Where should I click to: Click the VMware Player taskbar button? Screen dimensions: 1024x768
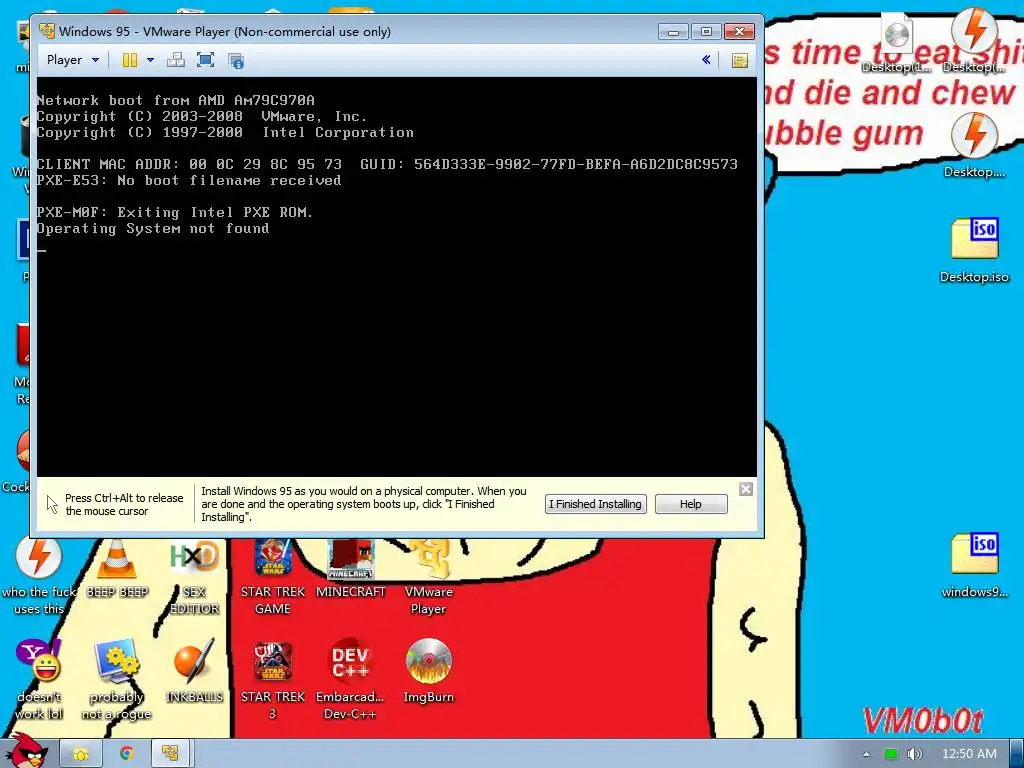(x=170, y=754)
